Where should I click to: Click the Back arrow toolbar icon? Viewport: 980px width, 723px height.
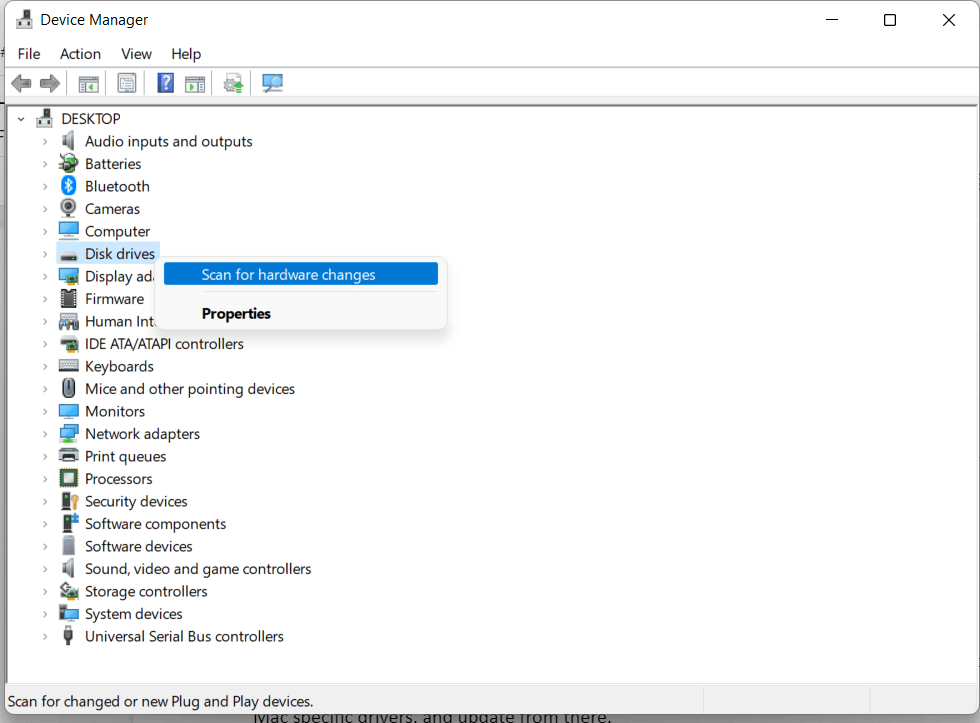point(21,83)
